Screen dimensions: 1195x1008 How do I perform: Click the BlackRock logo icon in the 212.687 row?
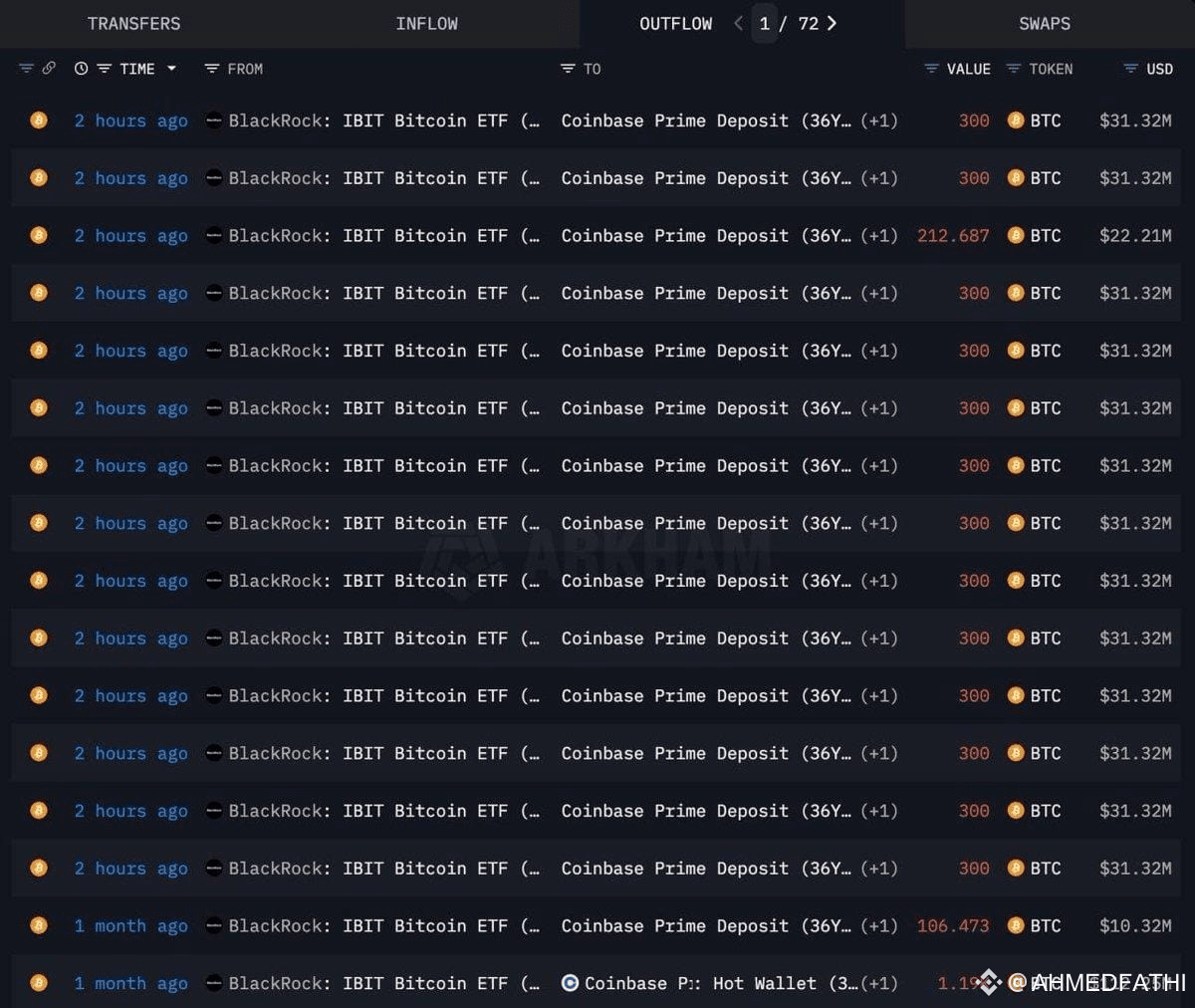(x=213, y=236)
